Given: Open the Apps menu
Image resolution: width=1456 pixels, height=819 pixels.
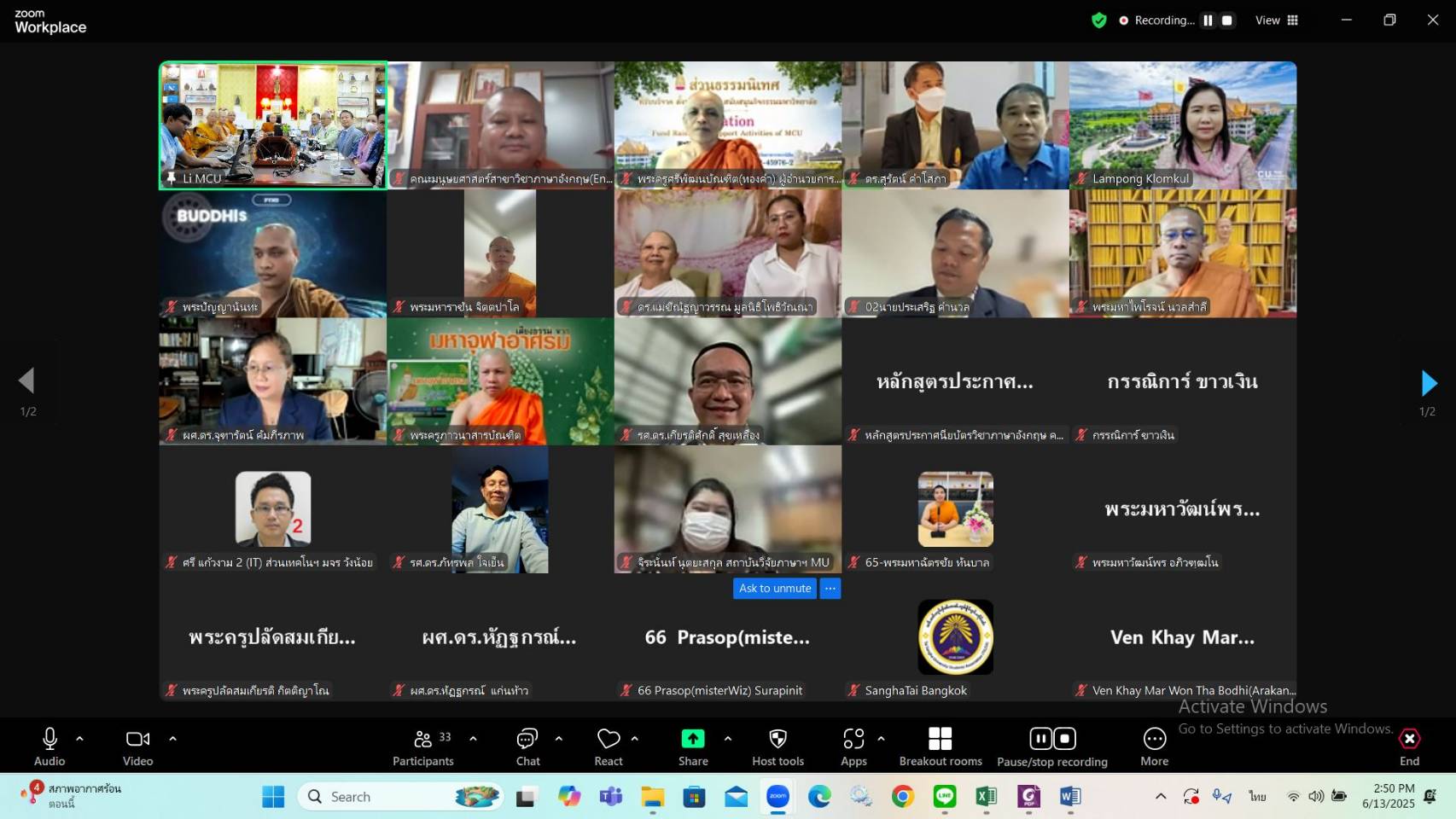Looking at the screenshot, I should pyautogui.click(x=853, y=746).
